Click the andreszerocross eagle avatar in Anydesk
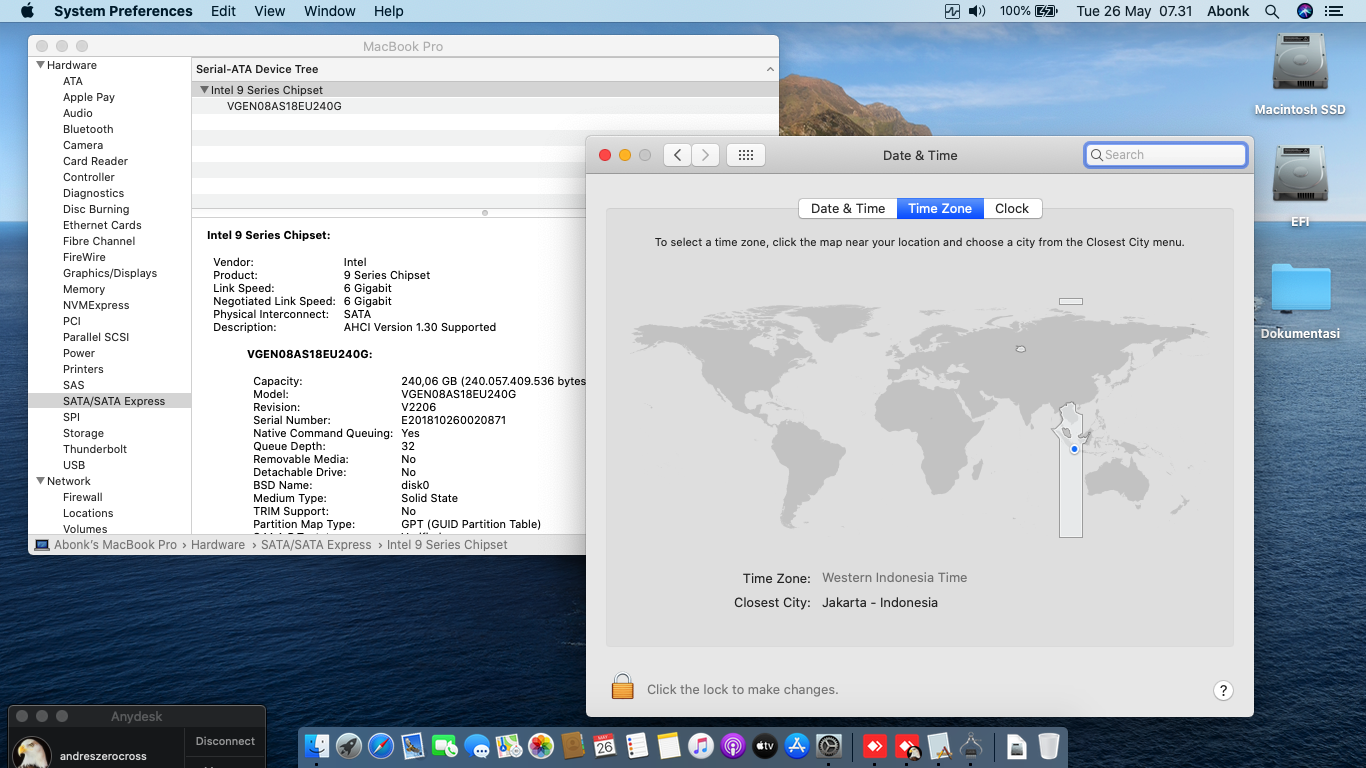The image size is (1366, 768). click(33, 753)
